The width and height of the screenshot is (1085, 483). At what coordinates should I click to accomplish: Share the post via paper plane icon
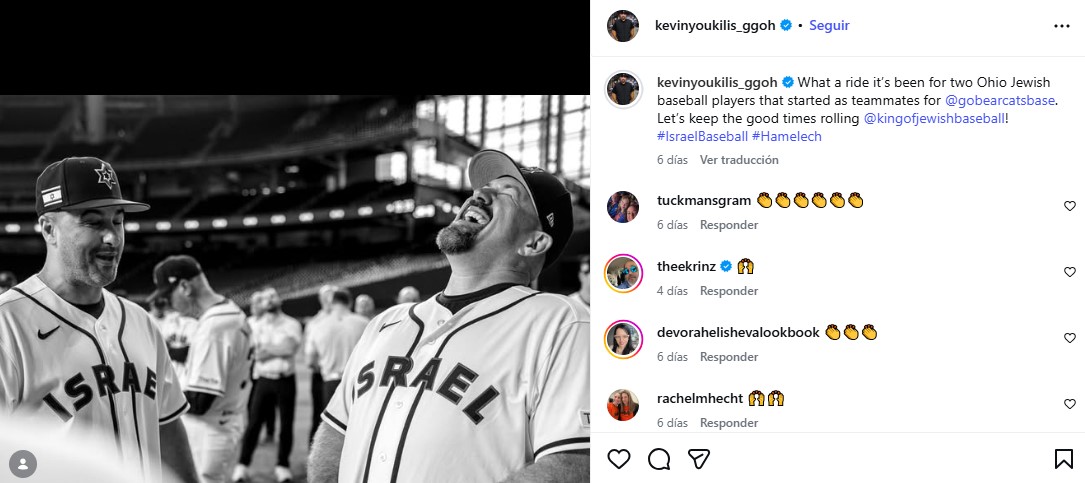tap(699, 459)
